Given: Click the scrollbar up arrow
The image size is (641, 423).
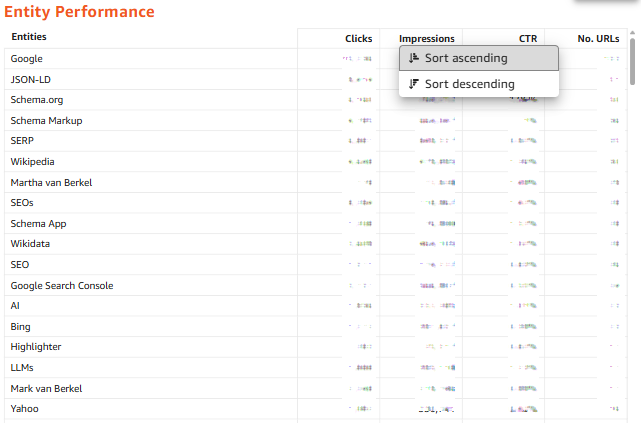Looking at the screenshot, I should coord(632,33).
